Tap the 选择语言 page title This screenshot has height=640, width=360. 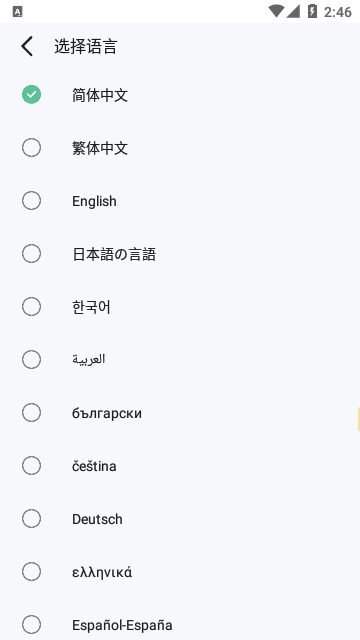click(86, 47)
